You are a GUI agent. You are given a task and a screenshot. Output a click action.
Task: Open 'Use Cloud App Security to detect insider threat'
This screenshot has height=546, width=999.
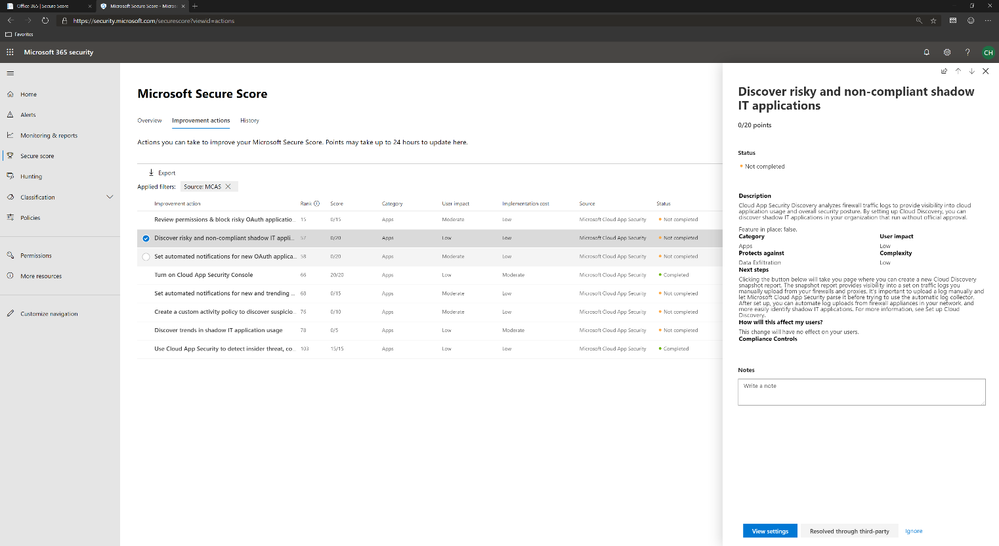click(224, 348)
